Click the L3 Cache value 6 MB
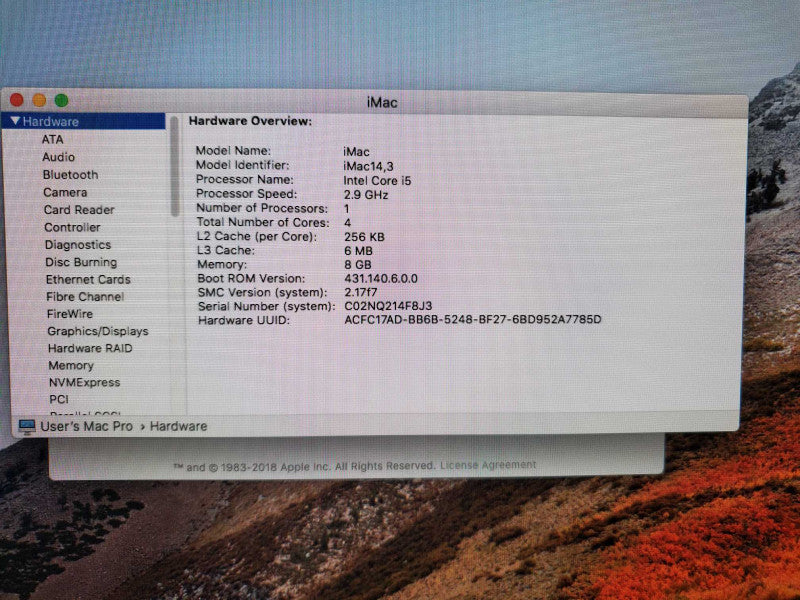The image size is (800, 600). point(358,251)
